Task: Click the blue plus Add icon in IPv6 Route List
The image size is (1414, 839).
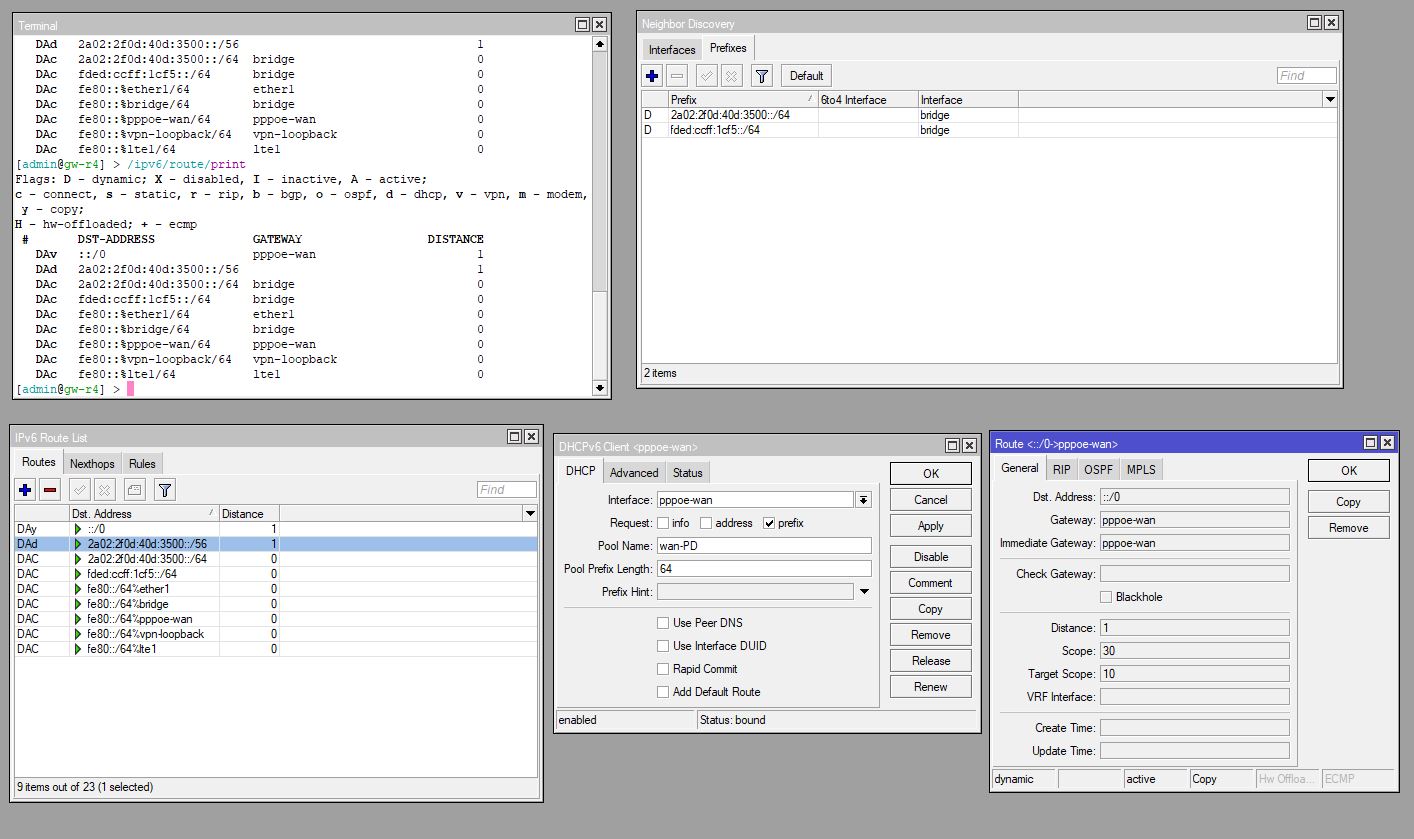Action: point(26,489)
